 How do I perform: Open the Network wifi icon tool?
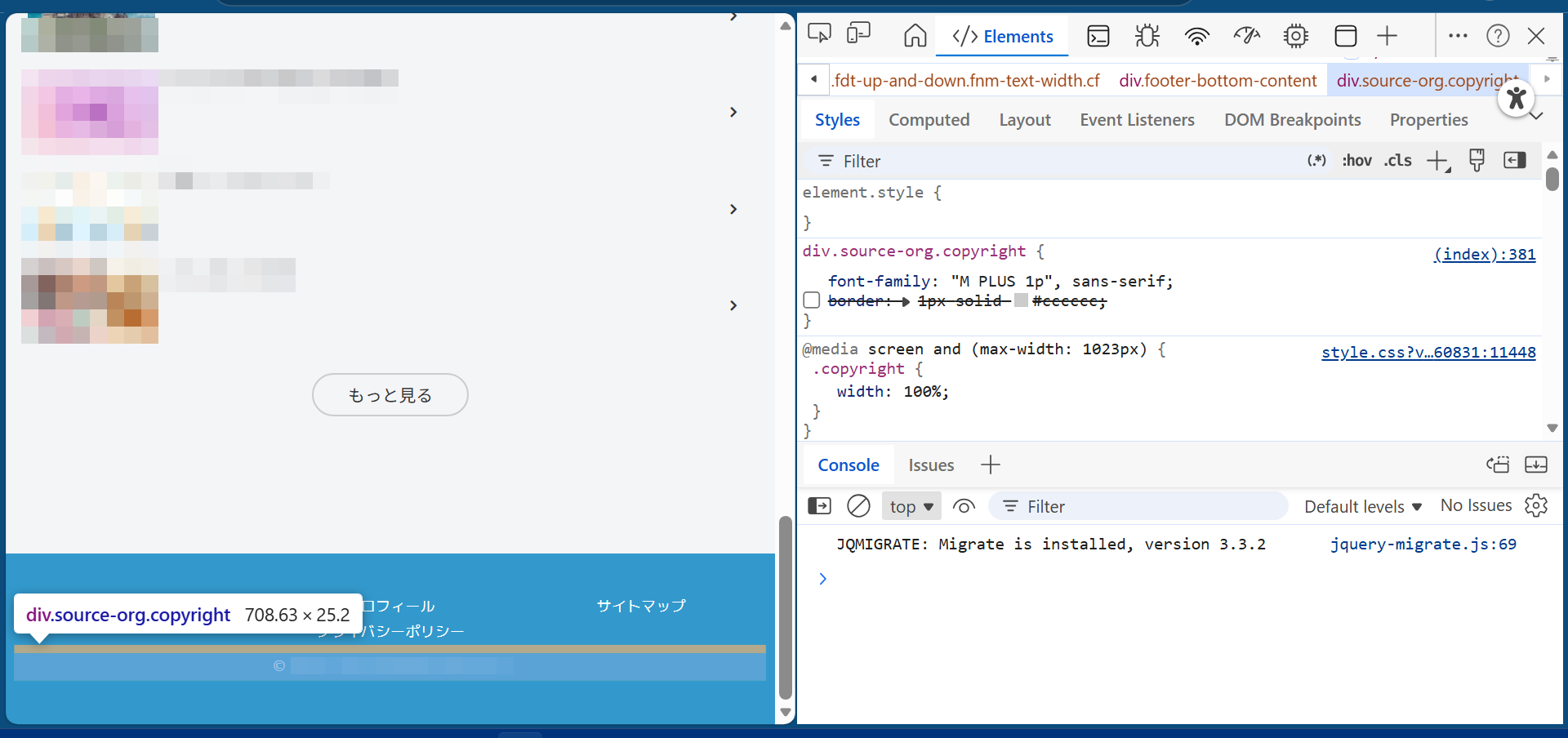click(x=1197, y=36)
